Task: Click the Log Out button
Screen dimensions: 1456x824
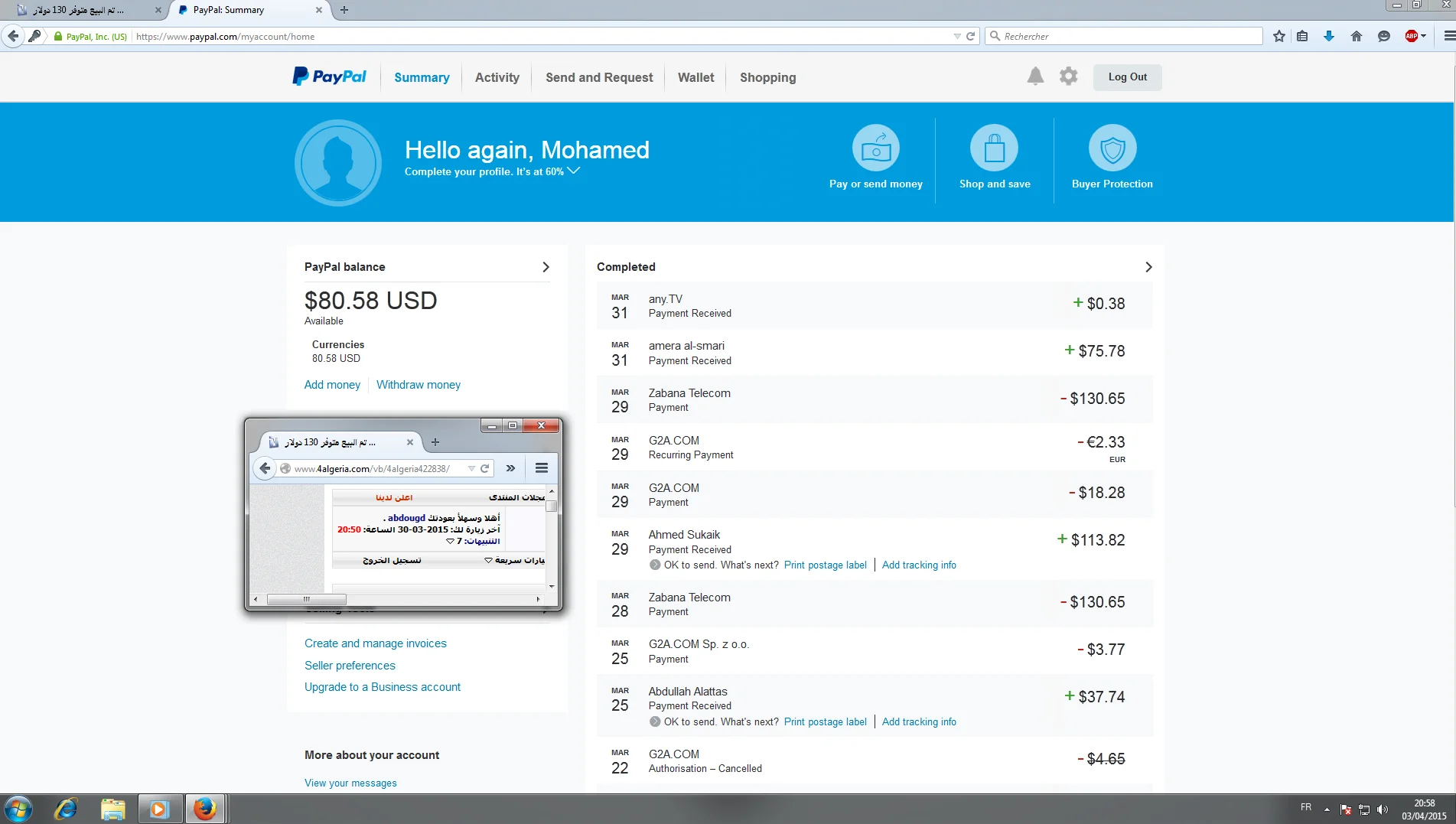Action: click(x=1127, y=77)
